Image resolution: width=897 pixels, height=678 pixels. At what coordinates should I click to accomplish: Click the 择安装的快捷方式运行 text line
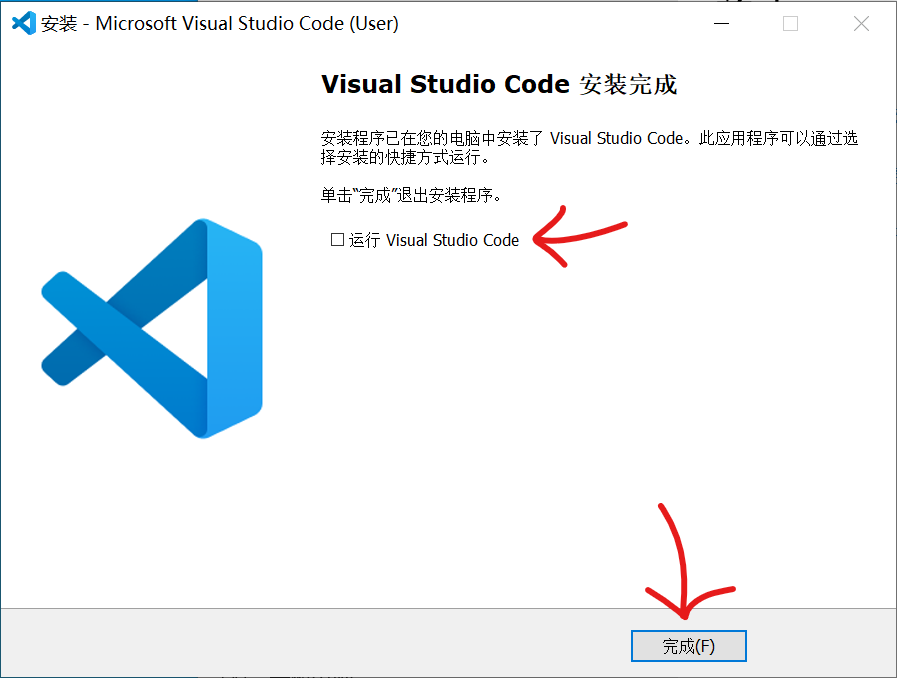(x=405, y=158)
